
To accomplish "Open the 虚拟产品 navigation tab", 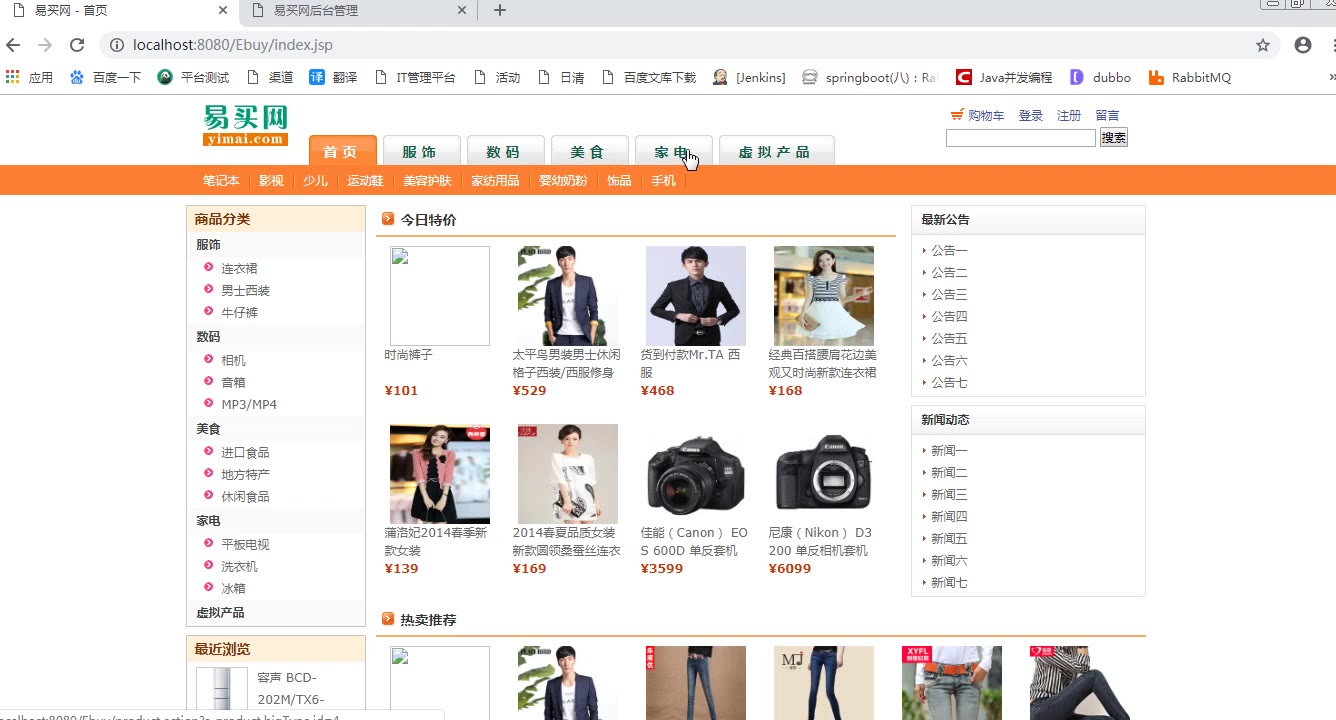I will (775, 152).
